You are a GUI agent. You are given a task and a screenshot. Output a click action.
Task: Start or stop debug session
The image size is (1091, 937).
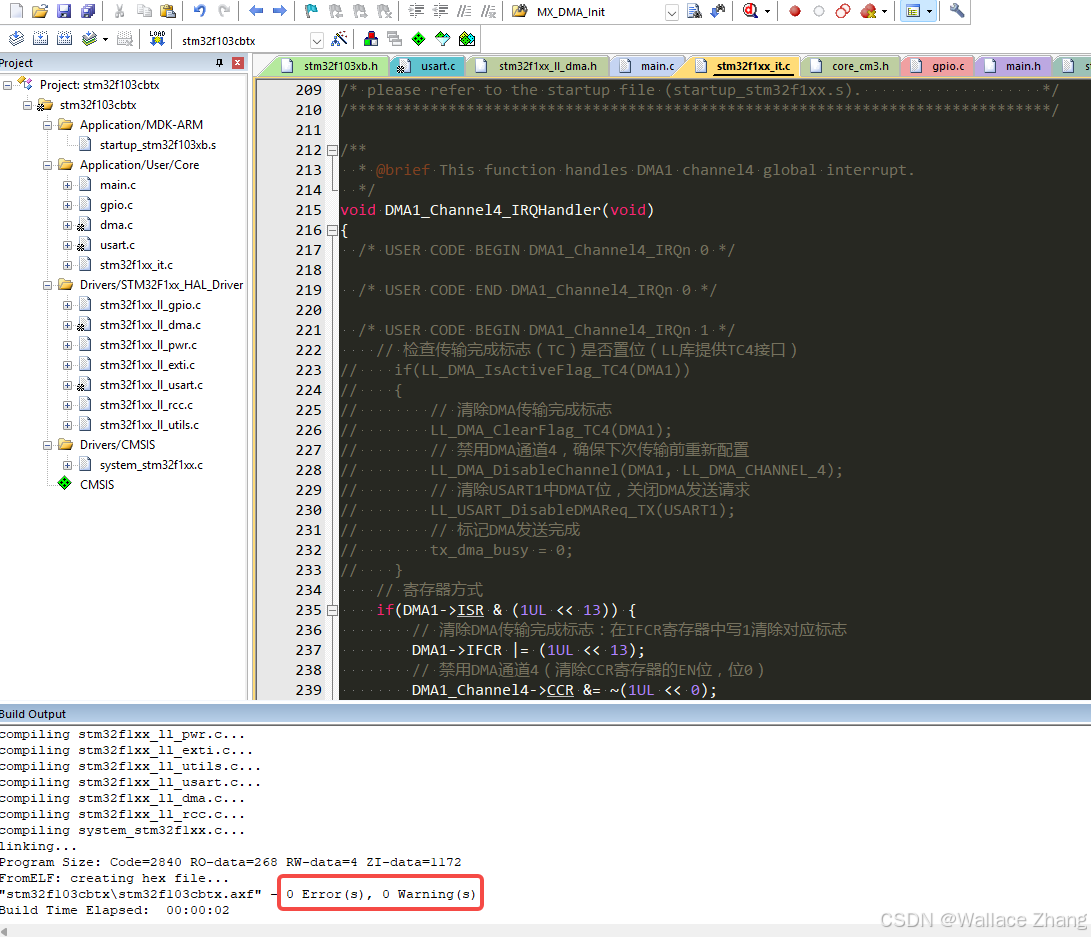(x=750, y=11)
